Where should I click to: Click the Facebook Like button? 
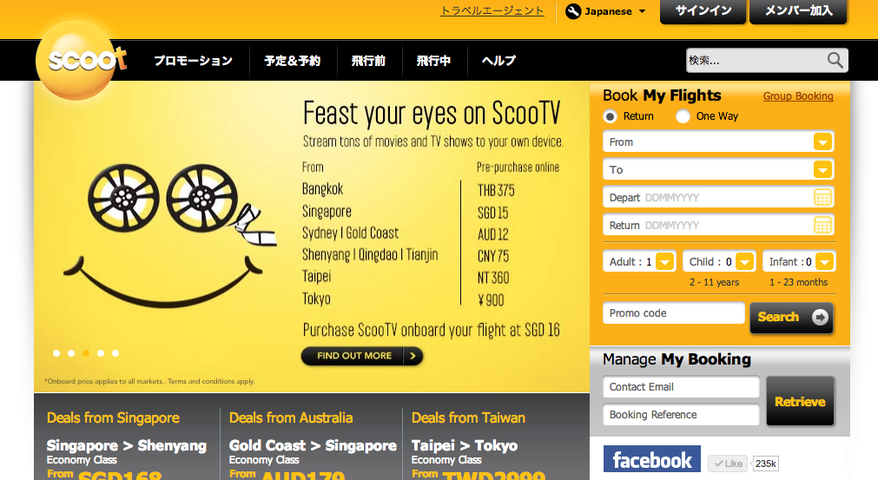click(727, 463)
